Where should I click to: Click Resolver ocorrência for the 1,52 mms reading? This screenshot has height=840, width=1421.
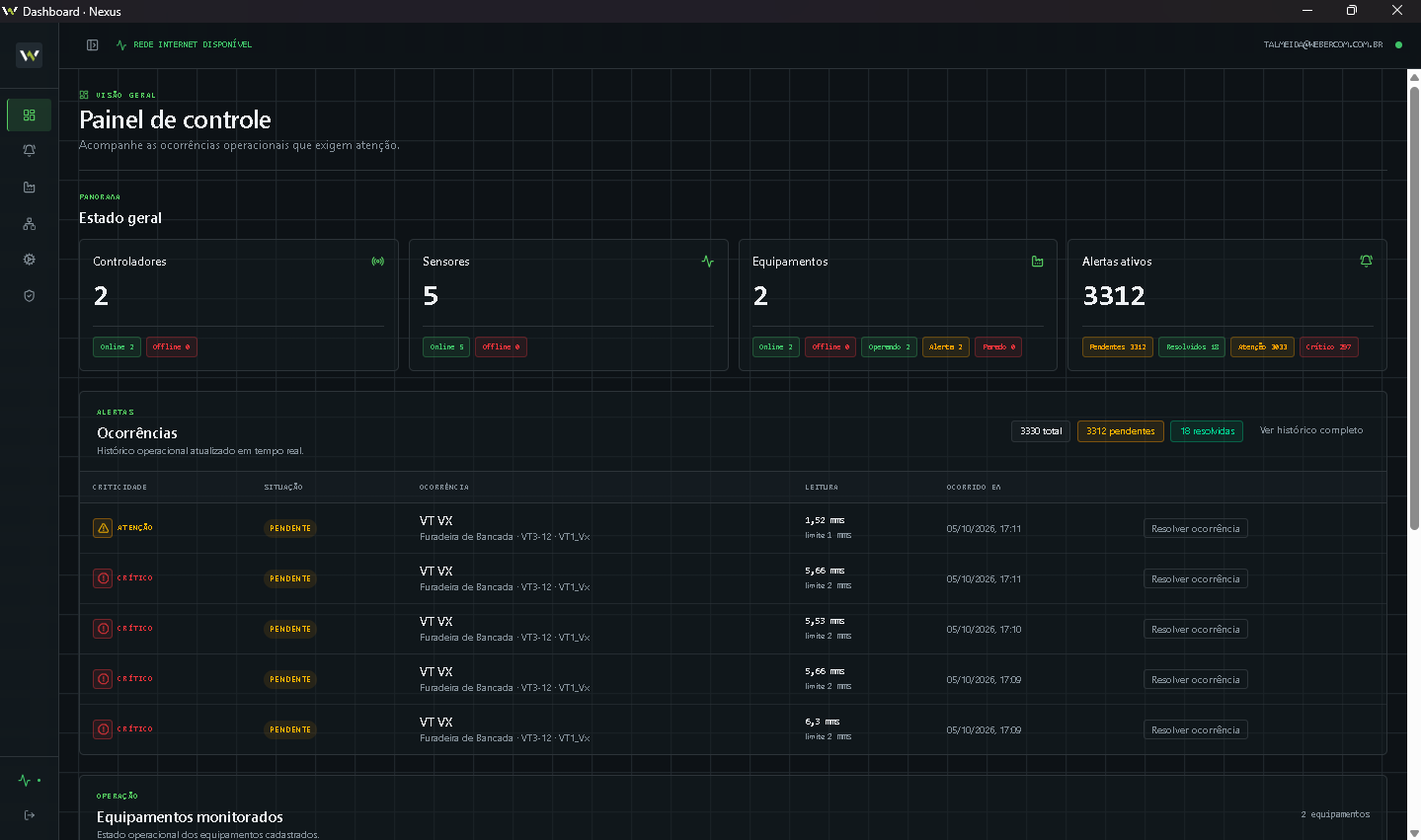click(1196, 529)
